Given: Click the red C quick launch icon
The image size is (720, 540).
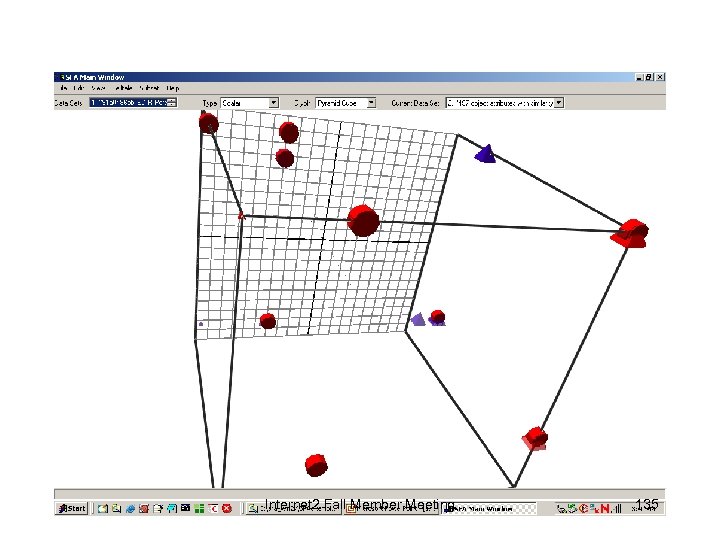Looking at the screenshot, I should click(x=213, y=508).
